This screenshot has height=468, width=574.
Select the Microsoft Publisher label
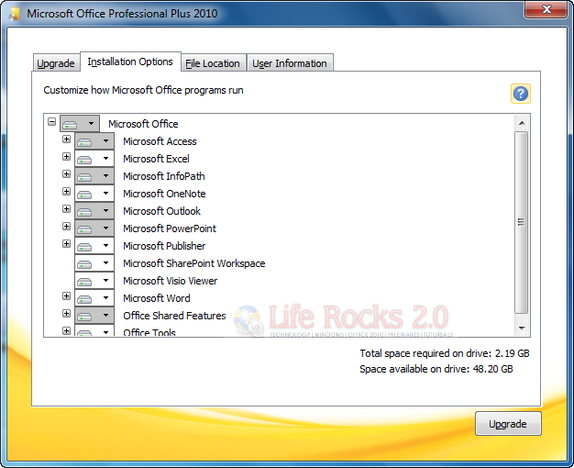tap(164, 246)
